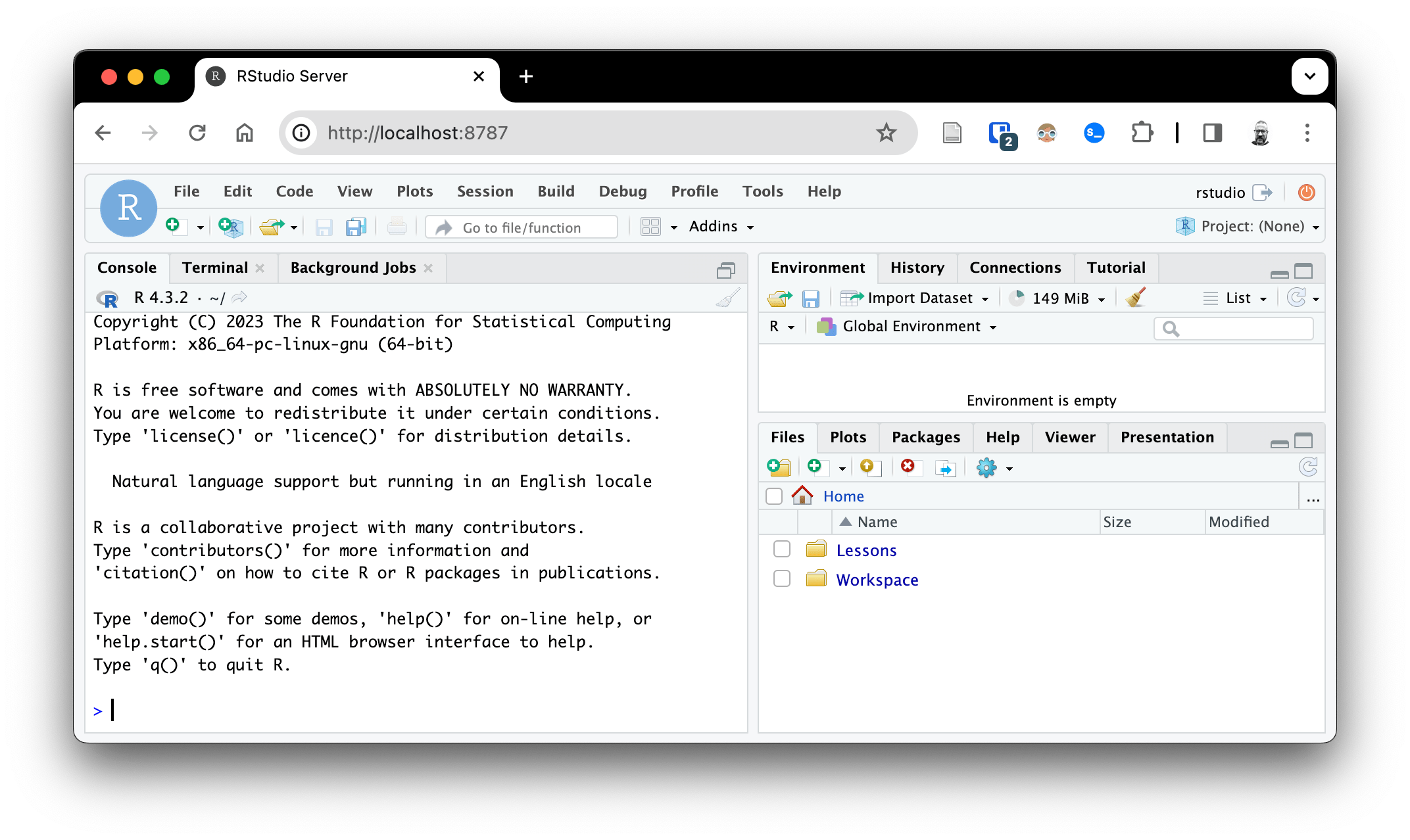This screenshot has width=1410, height=840.
Task: Create a New Folder in the Files pane
Action: coord(779,467)
